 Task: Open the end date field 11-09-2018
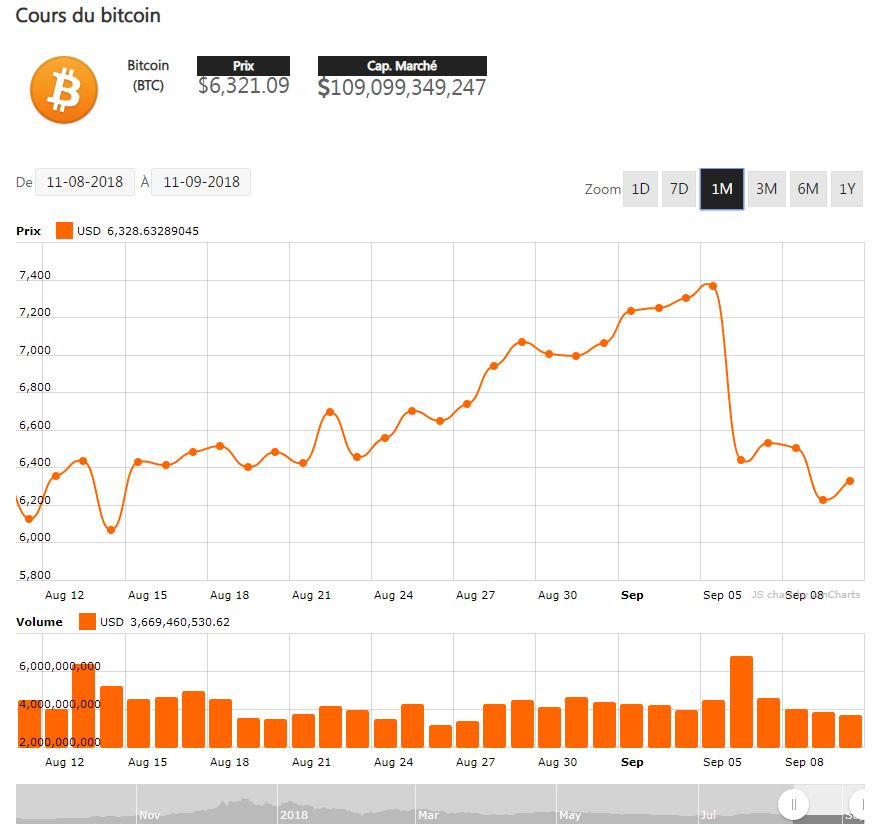tap(201, 182)
